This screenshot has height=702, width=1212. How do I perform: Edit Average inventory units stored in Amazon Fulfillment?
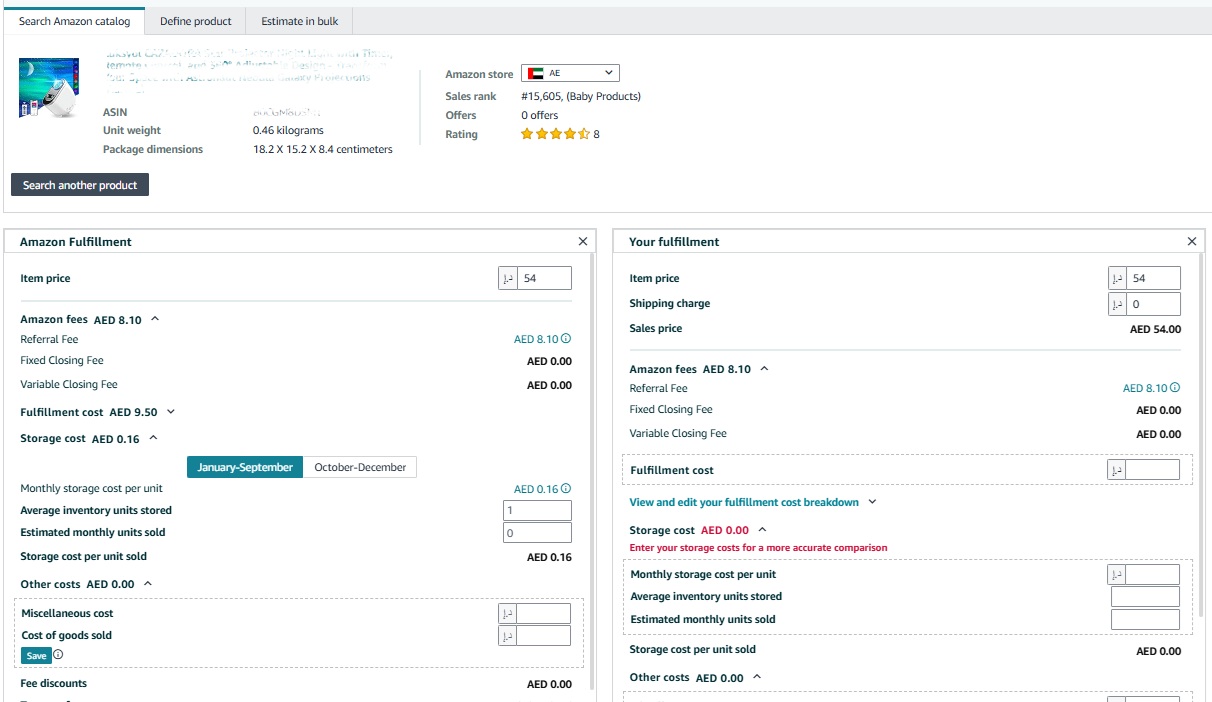(537, 510)
